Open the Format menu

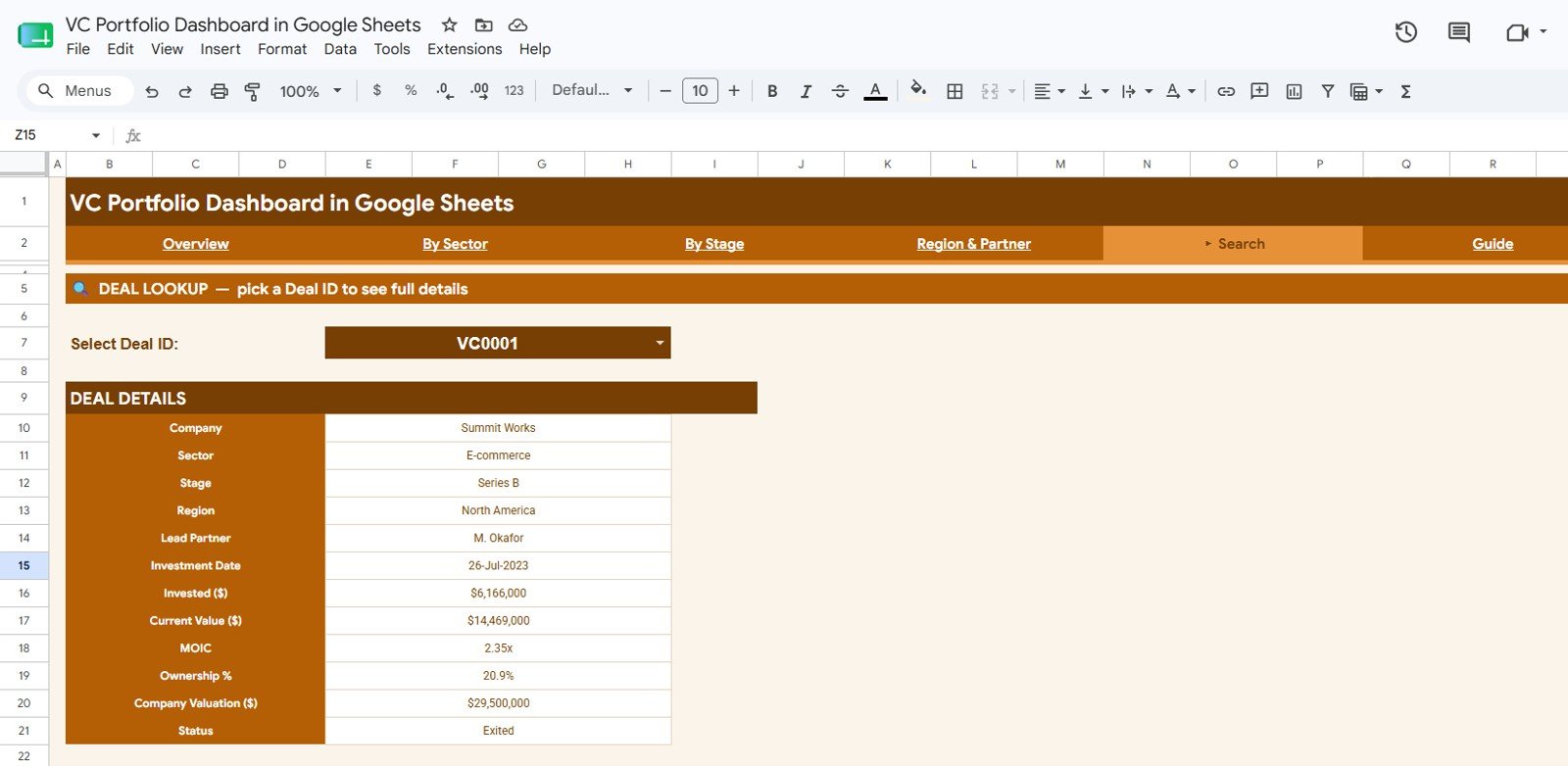point(282,49)
